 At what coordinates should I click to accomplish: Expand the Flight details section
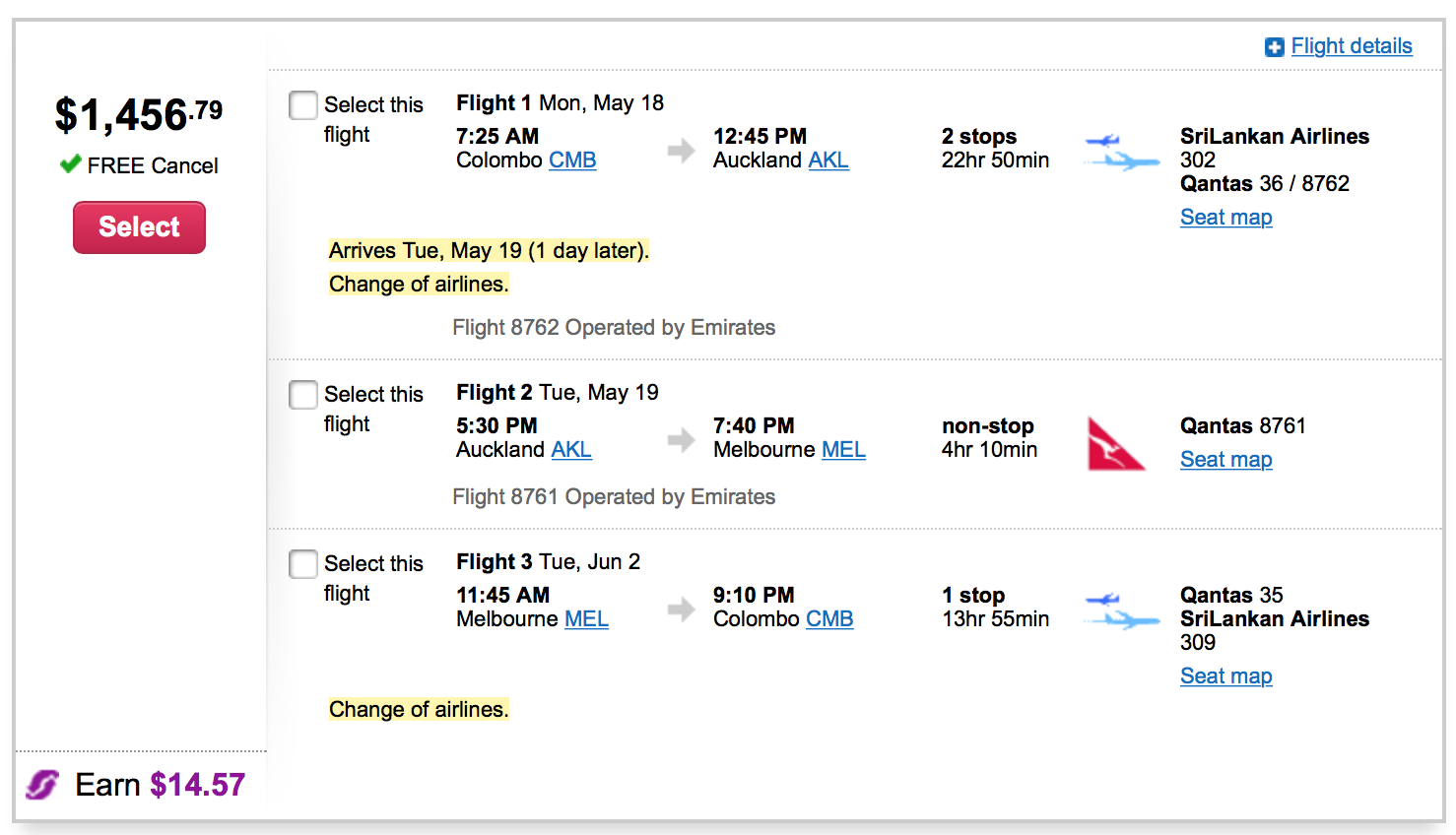pyautogui.click(x=1351, y=46)
